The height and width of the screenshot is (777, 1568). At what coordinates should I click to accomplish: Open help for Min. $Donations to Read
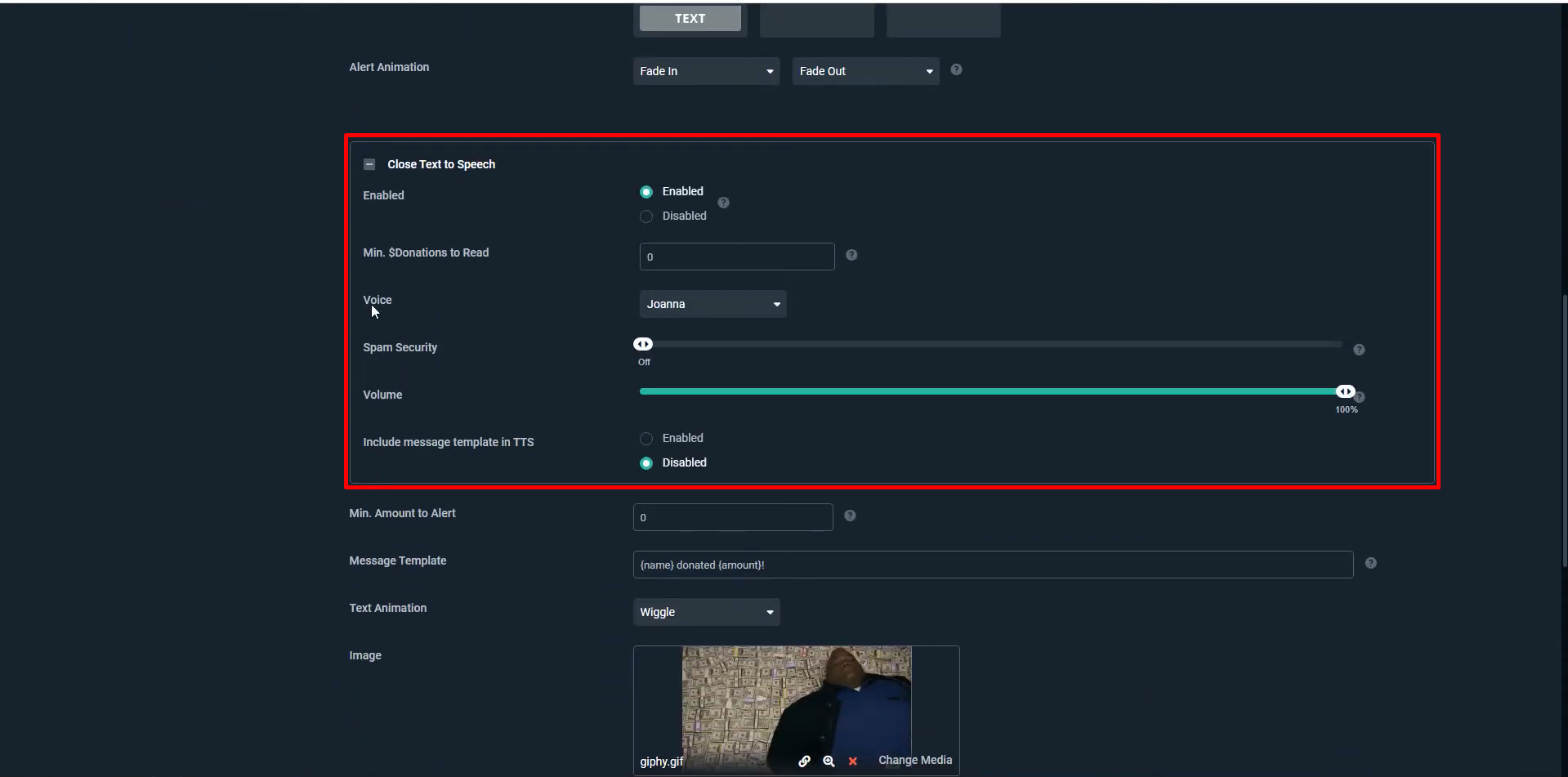pyautogui.click(x=851, y=255)
